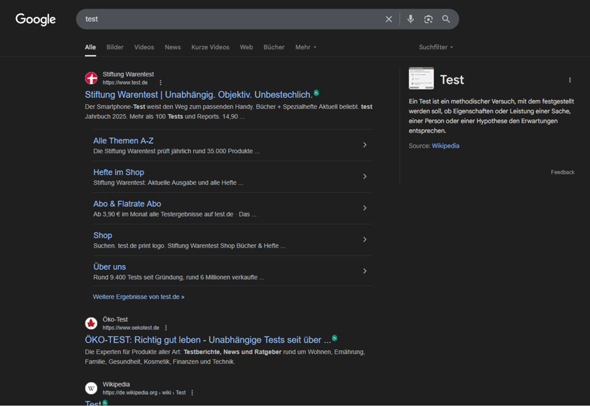Start voice search with the microphone icon
The image size is (590, 406).
(411, 19)
